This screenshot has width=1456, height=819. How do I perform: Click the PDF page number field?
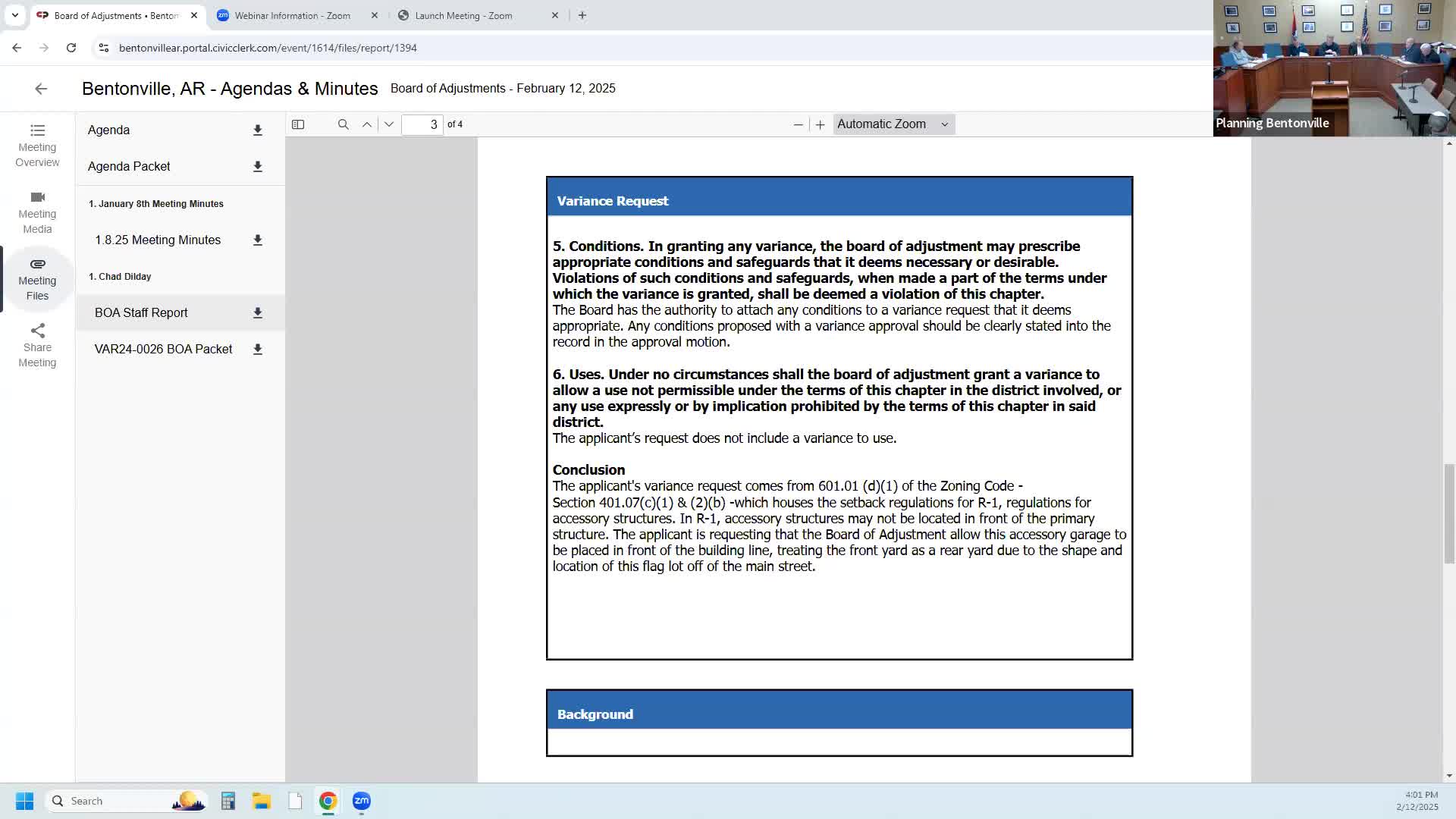pos(422,124)
